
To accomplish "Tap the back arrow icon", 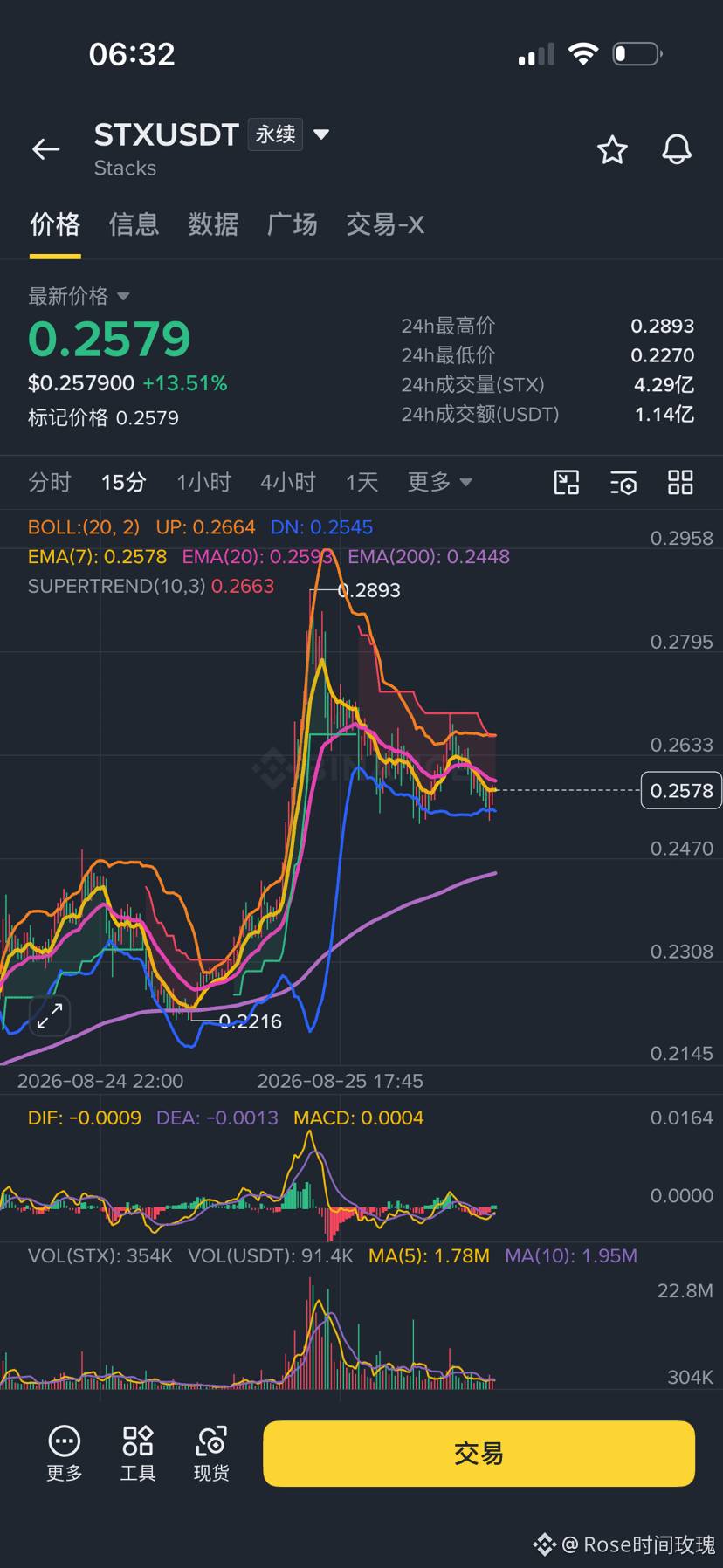I will [x=46, y=149].
